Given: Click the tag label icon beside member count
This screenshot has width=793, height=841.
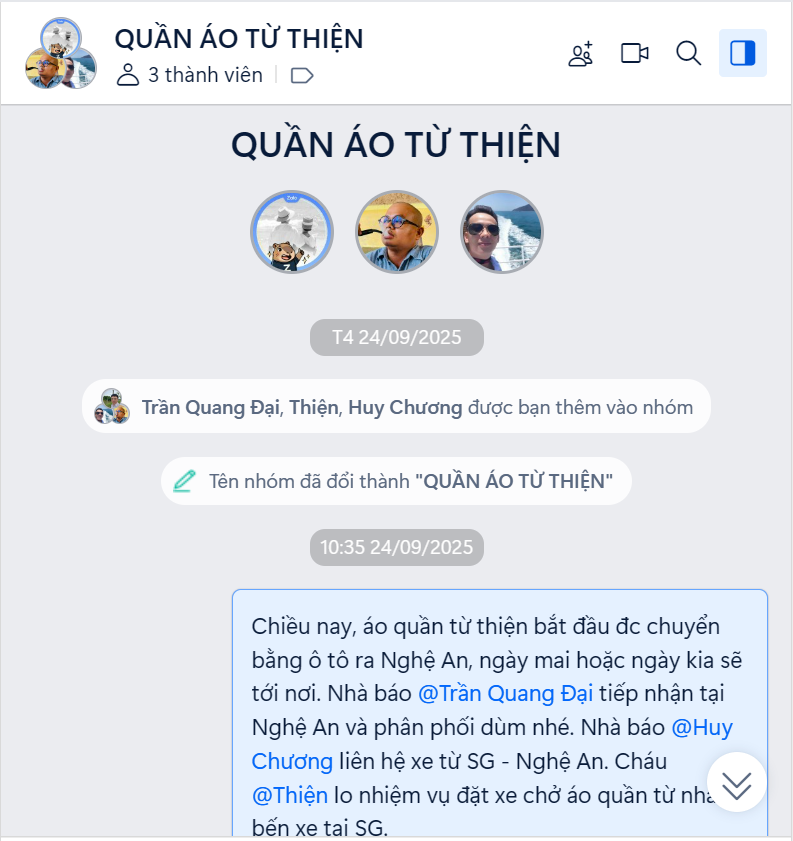Looking at the screenshot, I should coord(302,76).
